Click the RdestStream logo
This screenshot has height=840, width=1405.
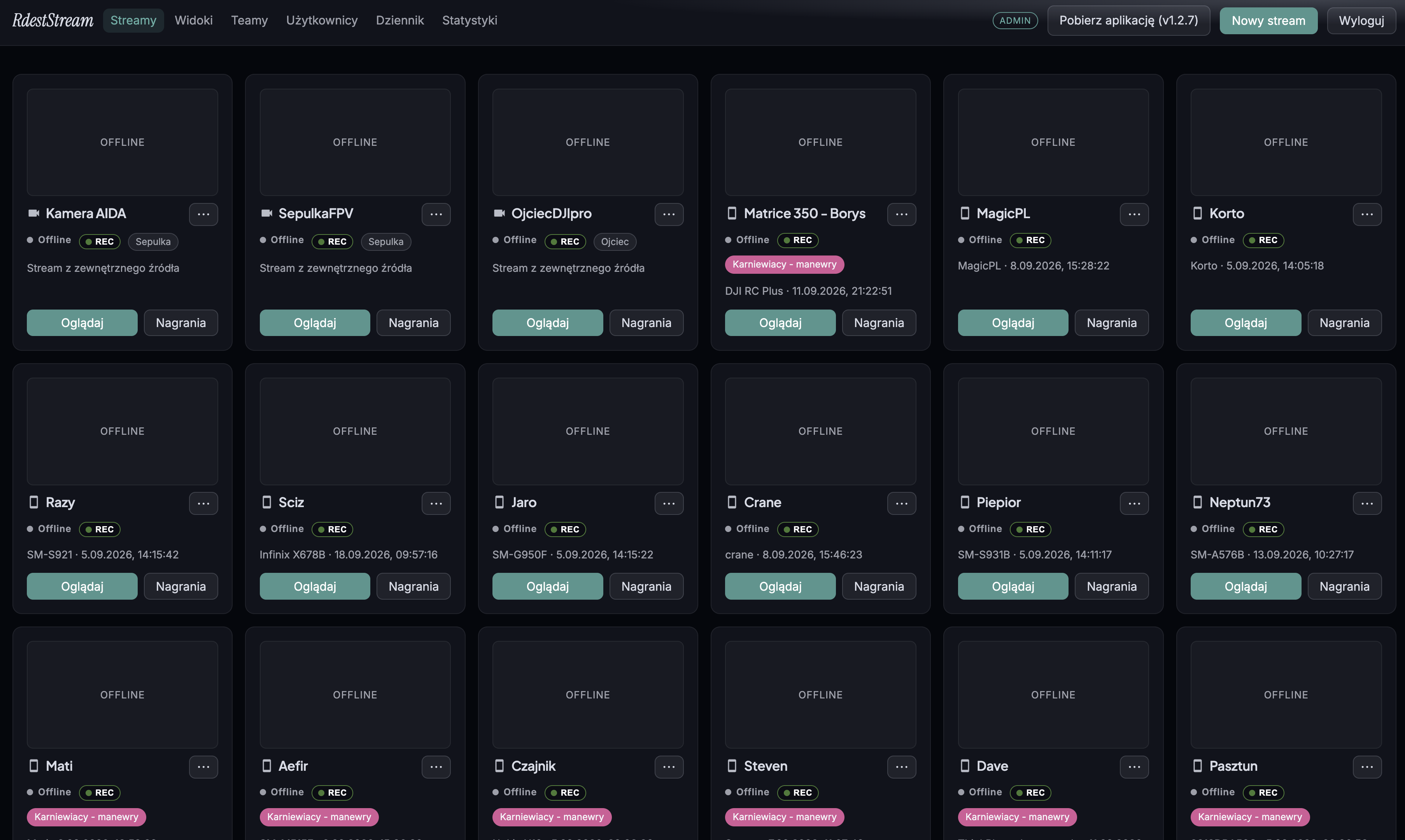point(53,20)
